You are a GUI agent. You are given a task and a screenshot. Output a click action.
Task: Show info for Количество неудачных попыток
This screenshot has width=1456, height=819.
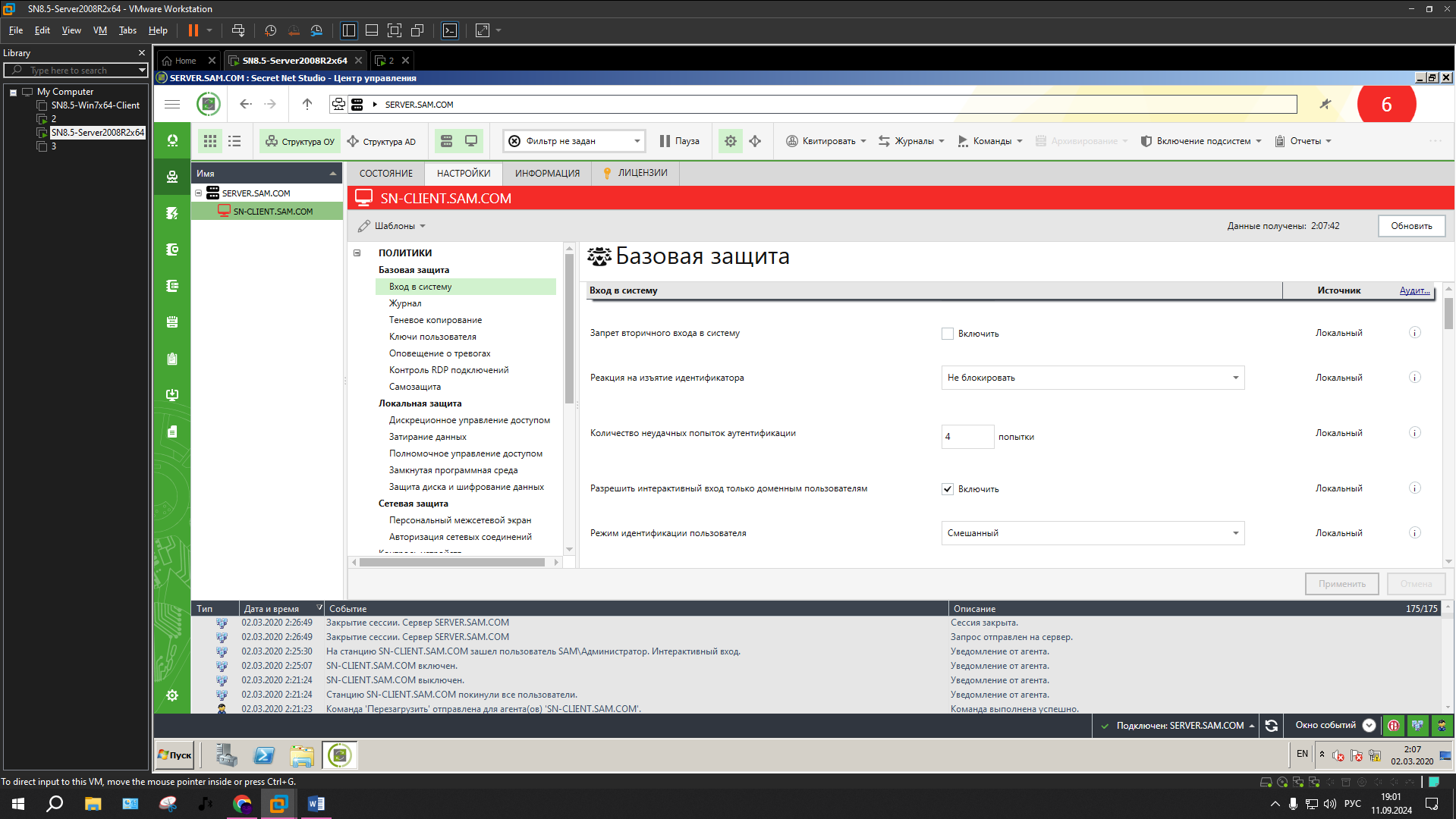(x=1415, y=433)
